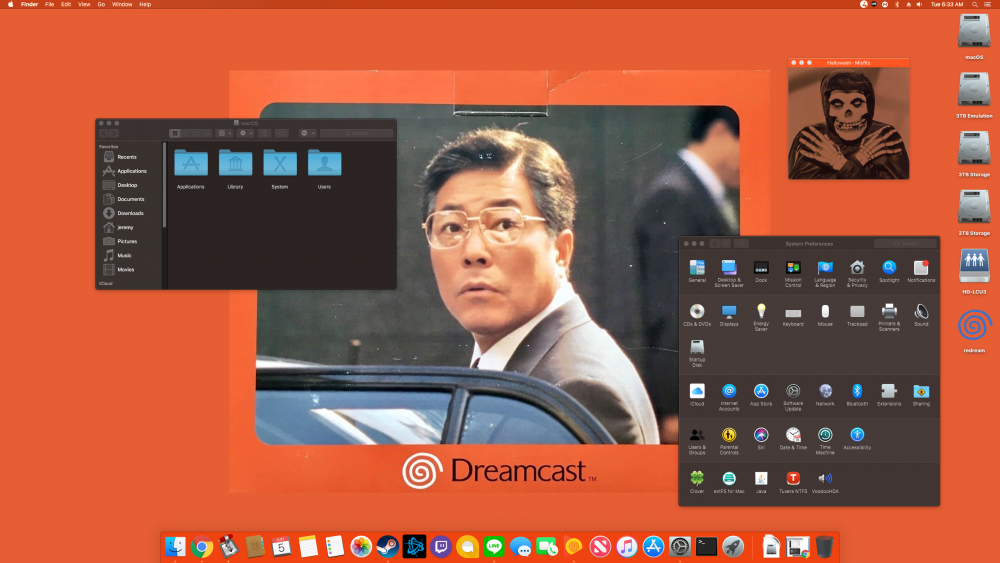Click System Preferences search field
Image resolution: width=1000 pixels, height=563 pixels.
(906, 244)
